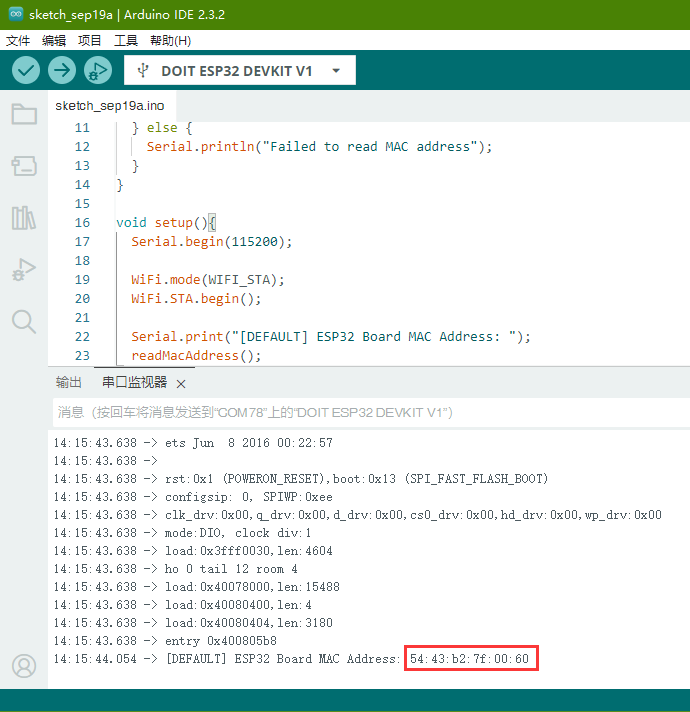Click line number 16 in the gutter

point(82,222)
